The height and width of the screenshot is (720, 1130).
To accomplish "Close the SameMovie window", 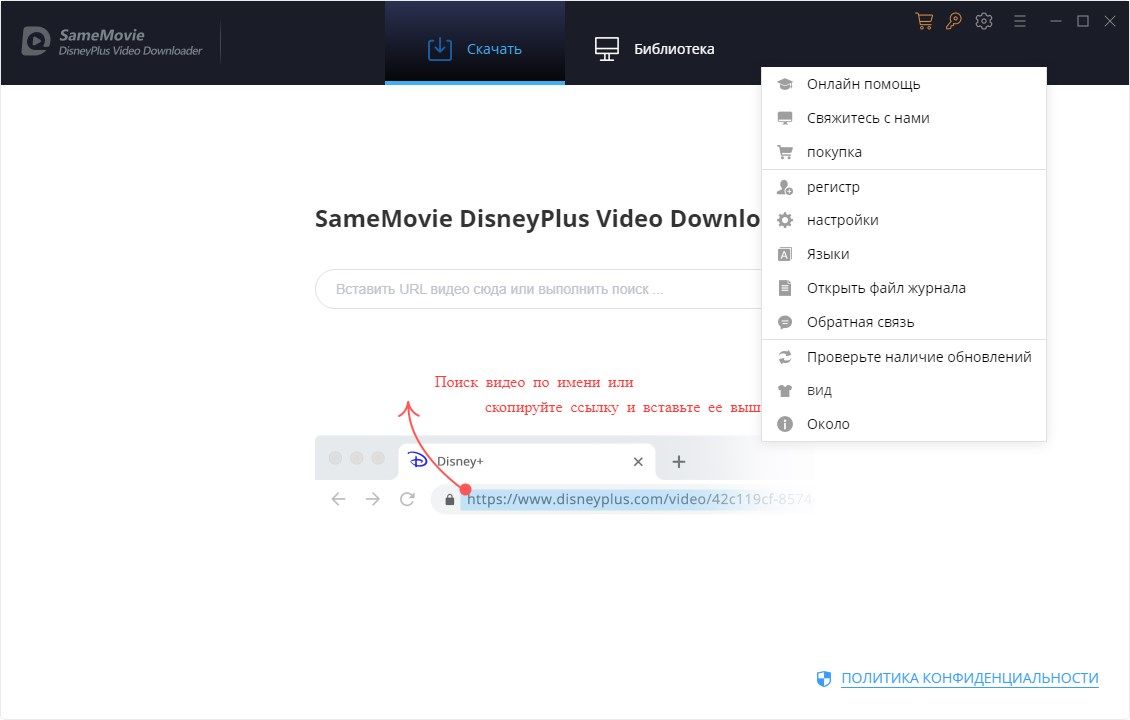I will [x=1110, y=22].
